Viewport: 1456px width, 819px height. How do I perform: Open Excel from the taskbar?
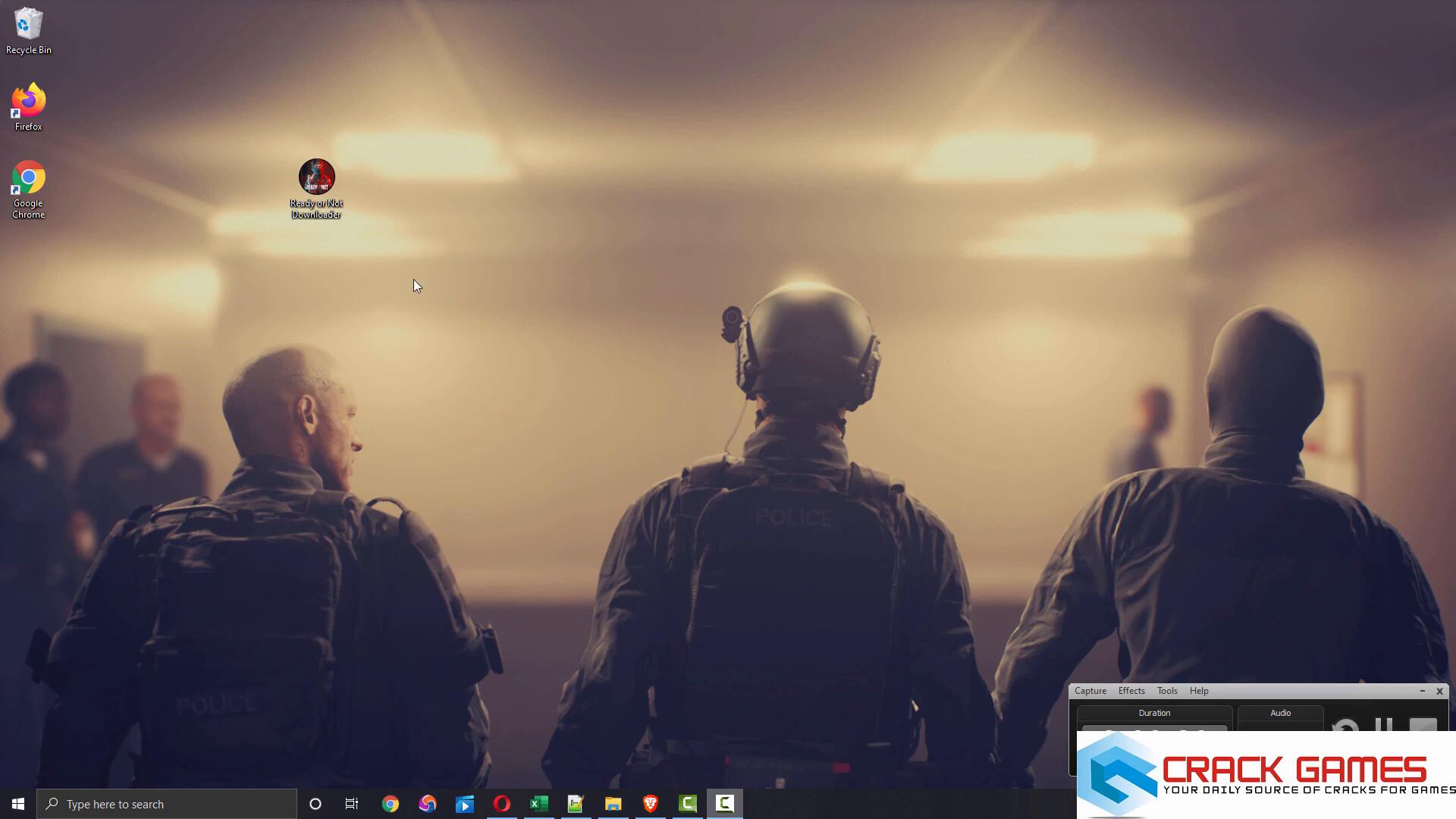(x=538, y=804)
